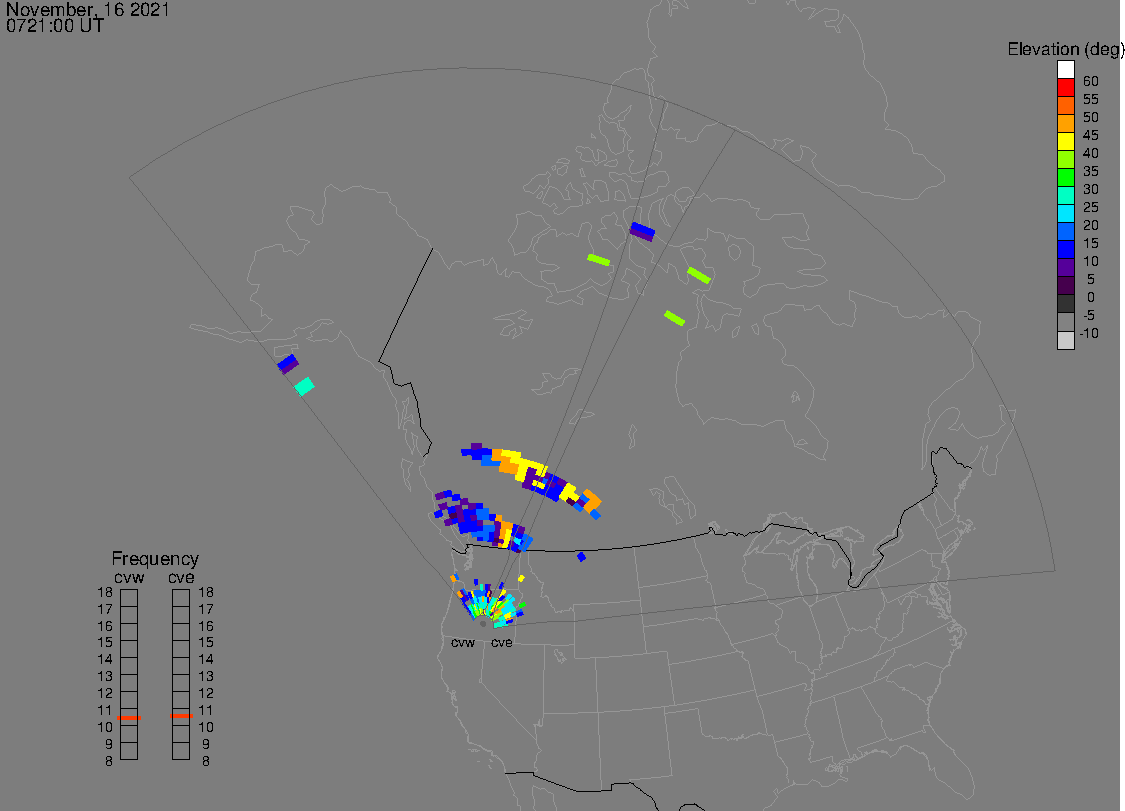Click the '16' label right of the cve column
The width and height of the screenshot is (1125, 811).
click(x=206, y=626)
